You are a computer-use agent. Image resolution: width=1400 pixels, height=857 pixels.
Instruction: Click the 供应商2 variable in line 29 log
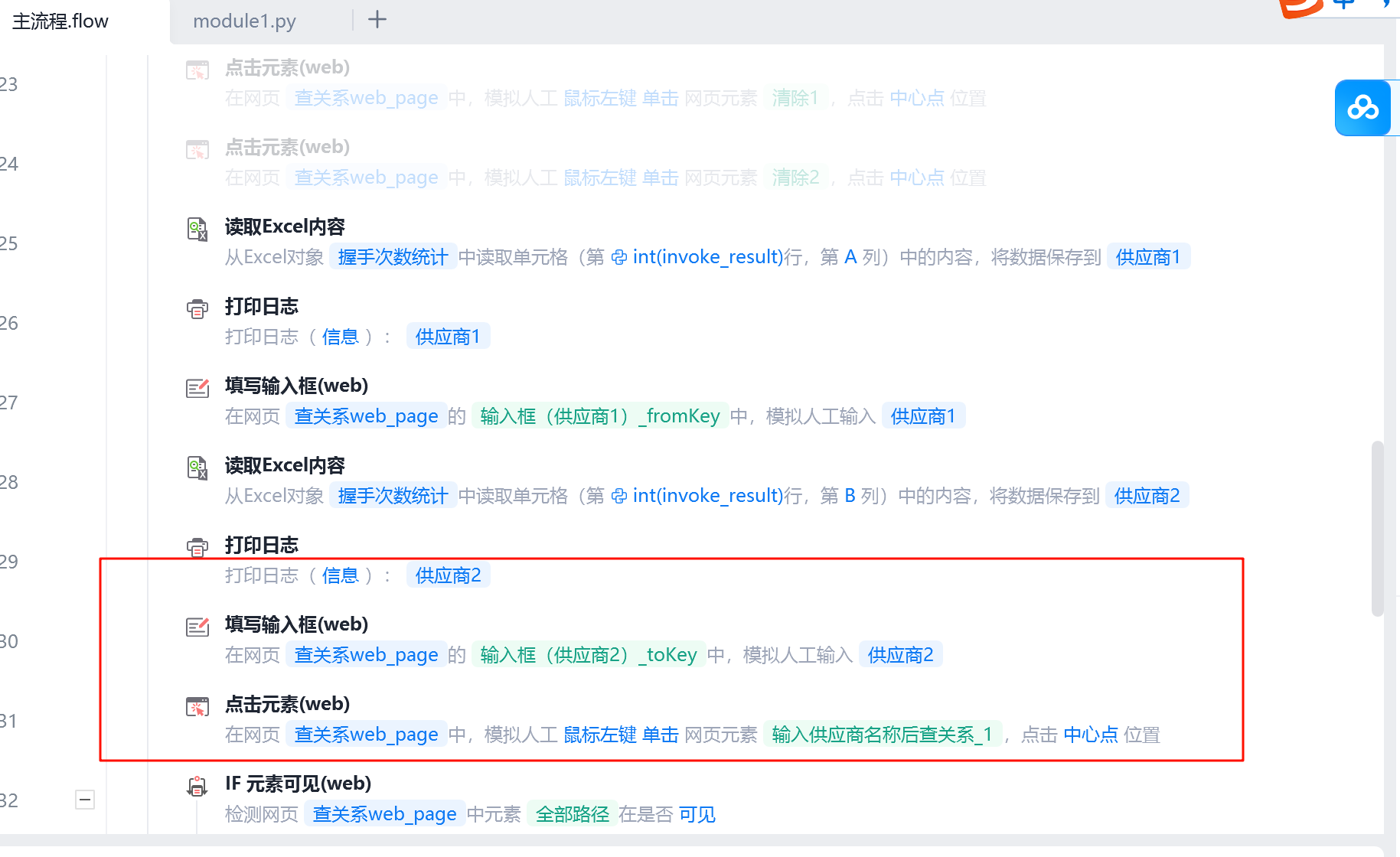[448, 575]
